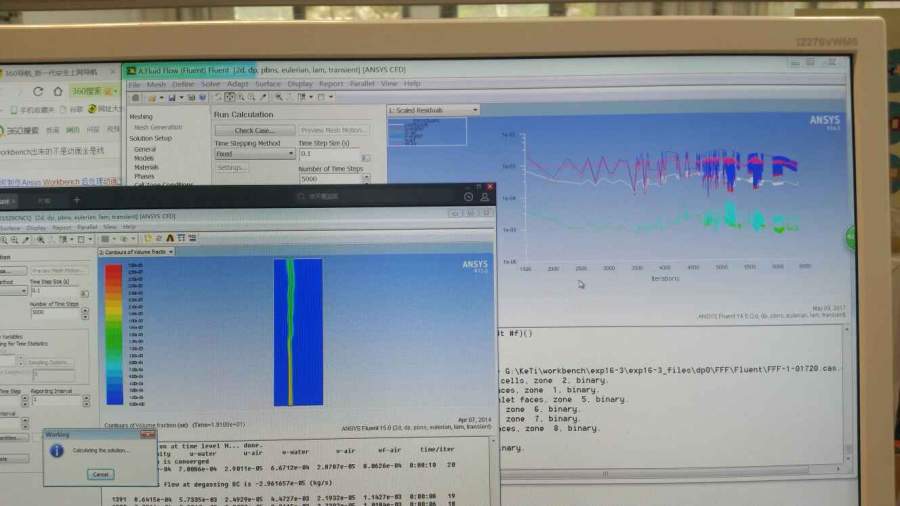Click the probe icon in front Fluent toolbar
Image resolution: width=900 pixels, height=506 pixels.
tap(26, 240)
